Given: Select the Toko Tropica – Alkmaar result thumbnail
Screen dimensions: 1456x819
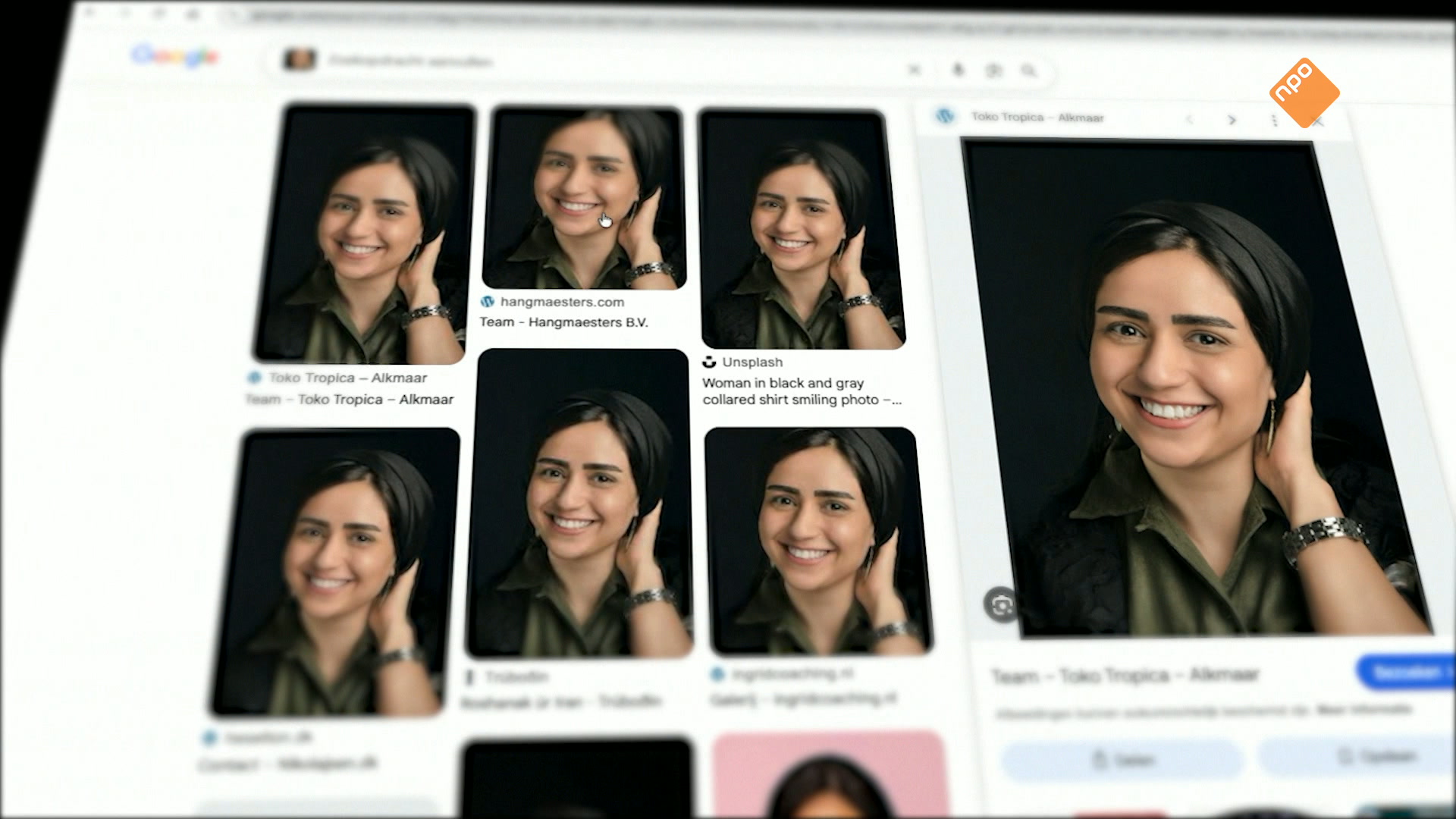Looking at the screenshot, I should [x=364, y=234].
